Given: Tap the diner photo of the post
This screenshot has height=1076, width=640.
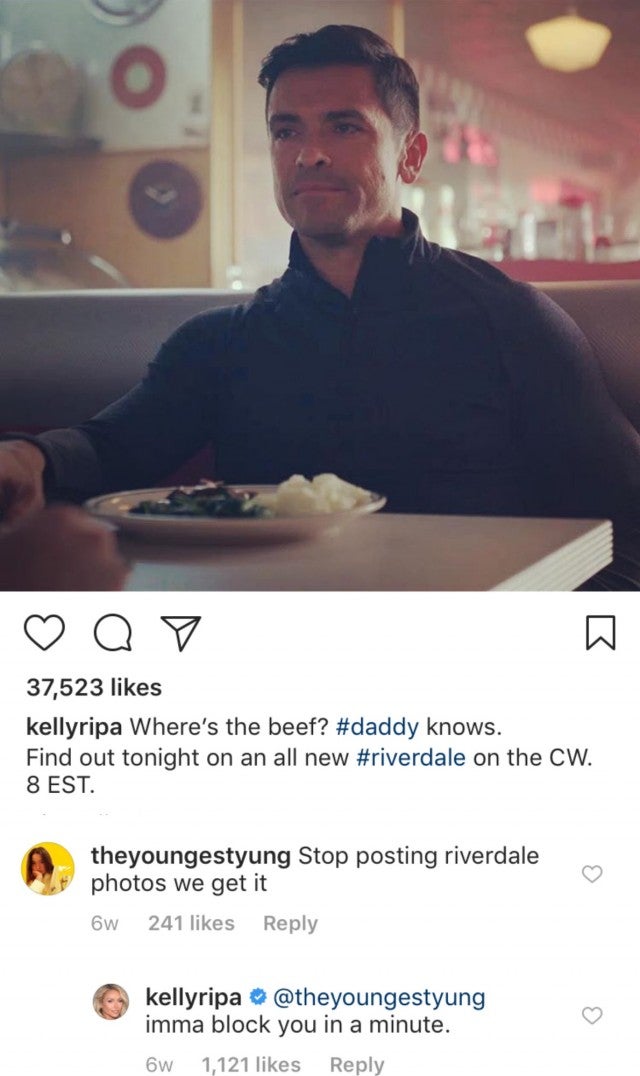Looking at the screenshot, I should coord(320,295).
